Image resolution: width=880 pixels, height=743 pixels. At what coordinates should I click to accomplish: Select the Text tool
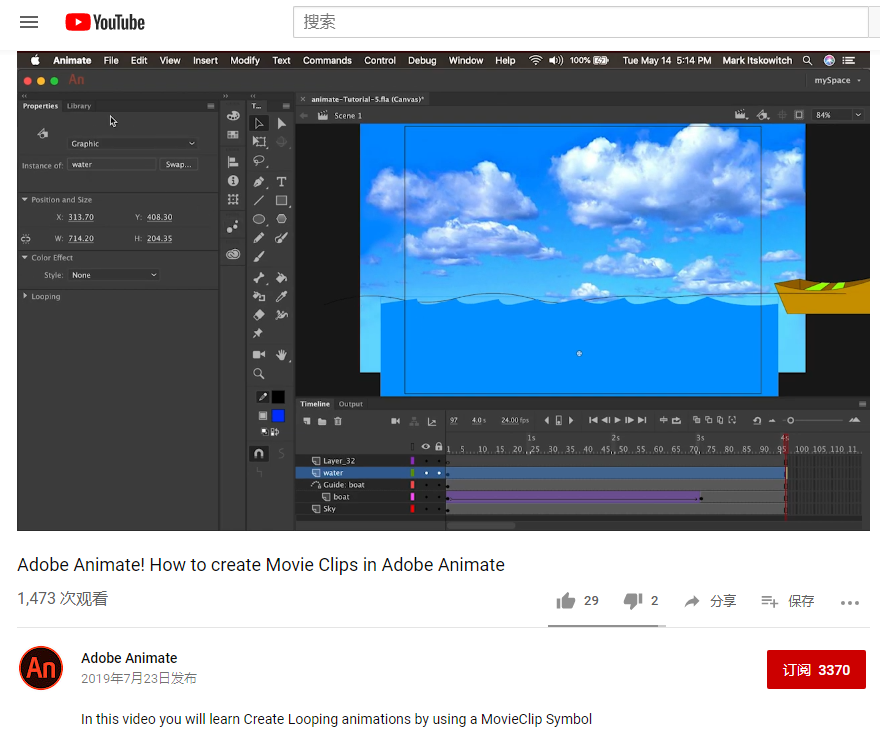(282, 182)
